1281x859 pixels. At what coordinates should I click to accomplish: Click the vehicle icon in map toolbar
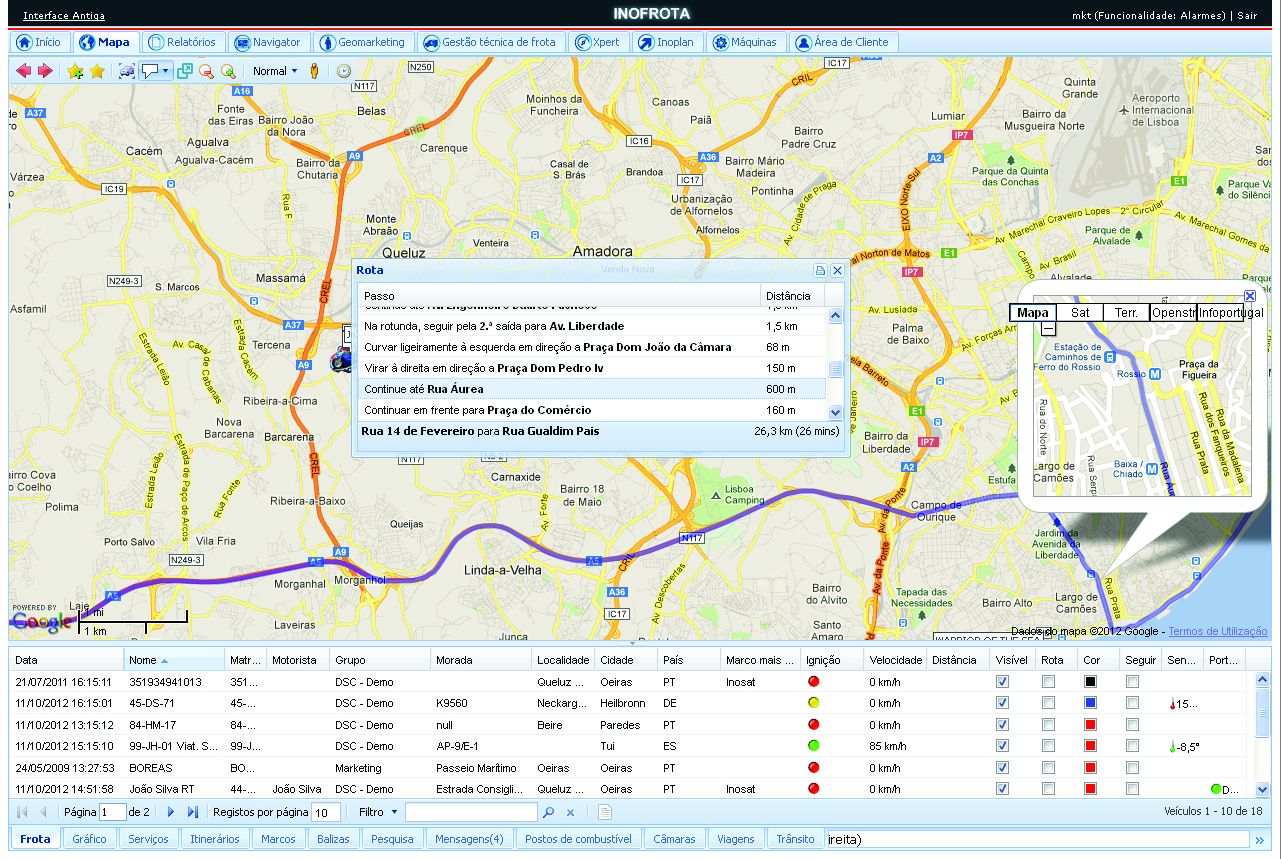(x=127, y=71)
